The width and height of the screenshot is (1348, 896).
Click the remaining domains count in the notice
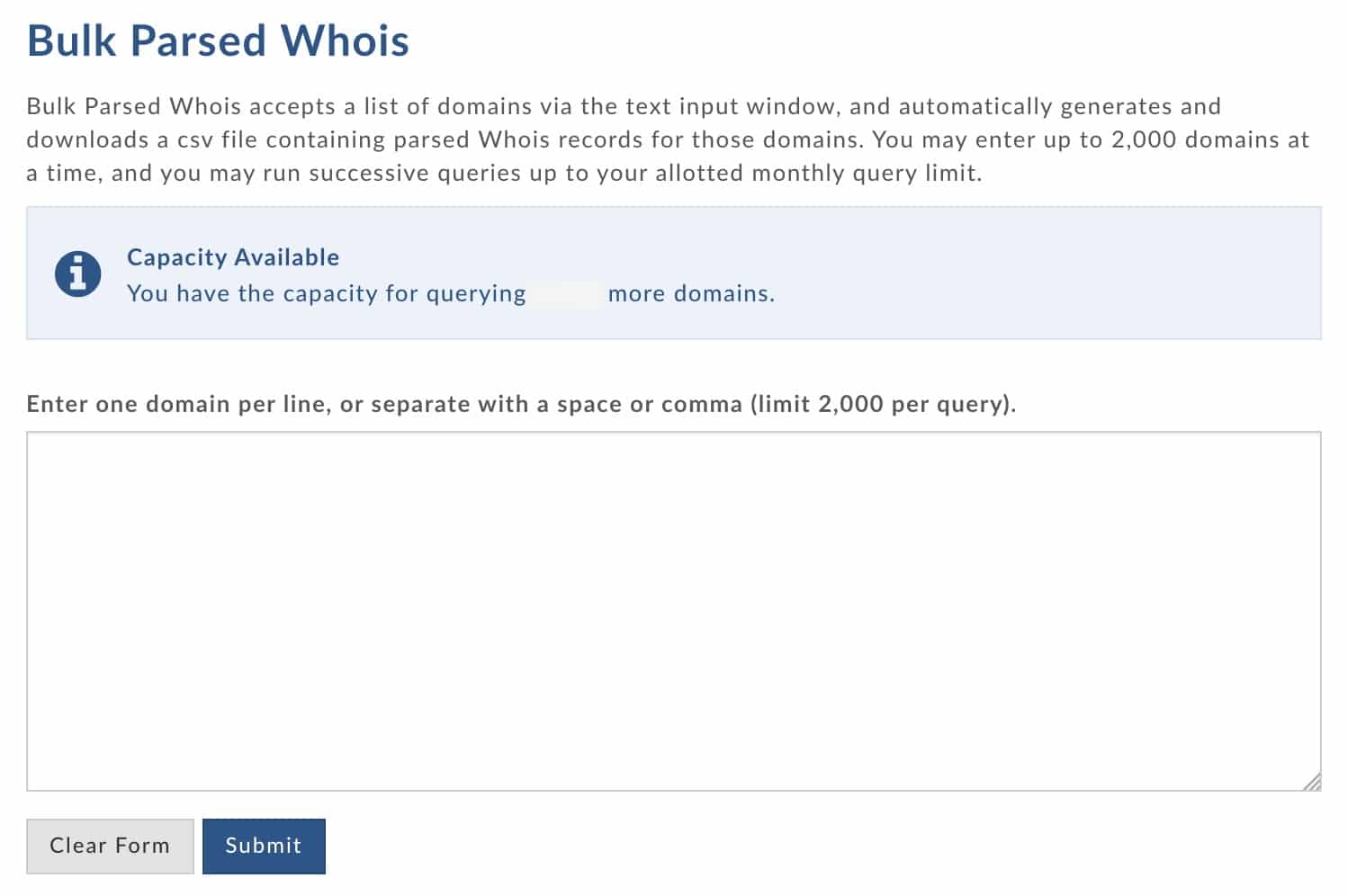567,293
